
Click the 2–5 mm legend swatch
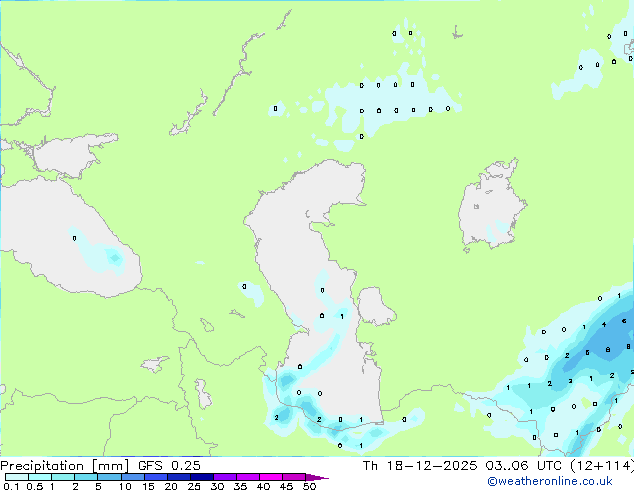pos(86,477)
